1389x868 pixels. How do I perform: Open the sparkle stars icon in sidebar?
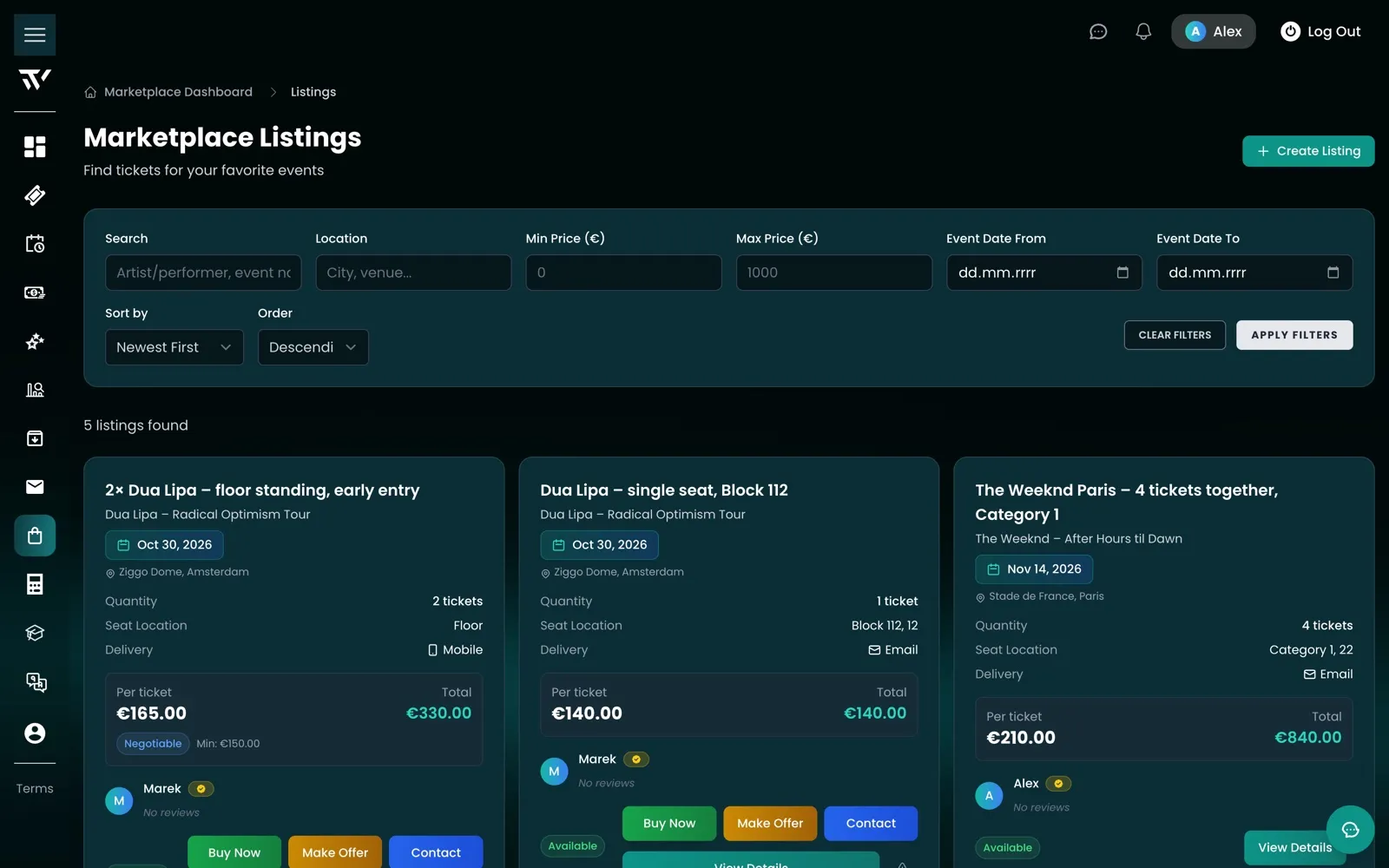pyautogui.click(x=35, y=341)
